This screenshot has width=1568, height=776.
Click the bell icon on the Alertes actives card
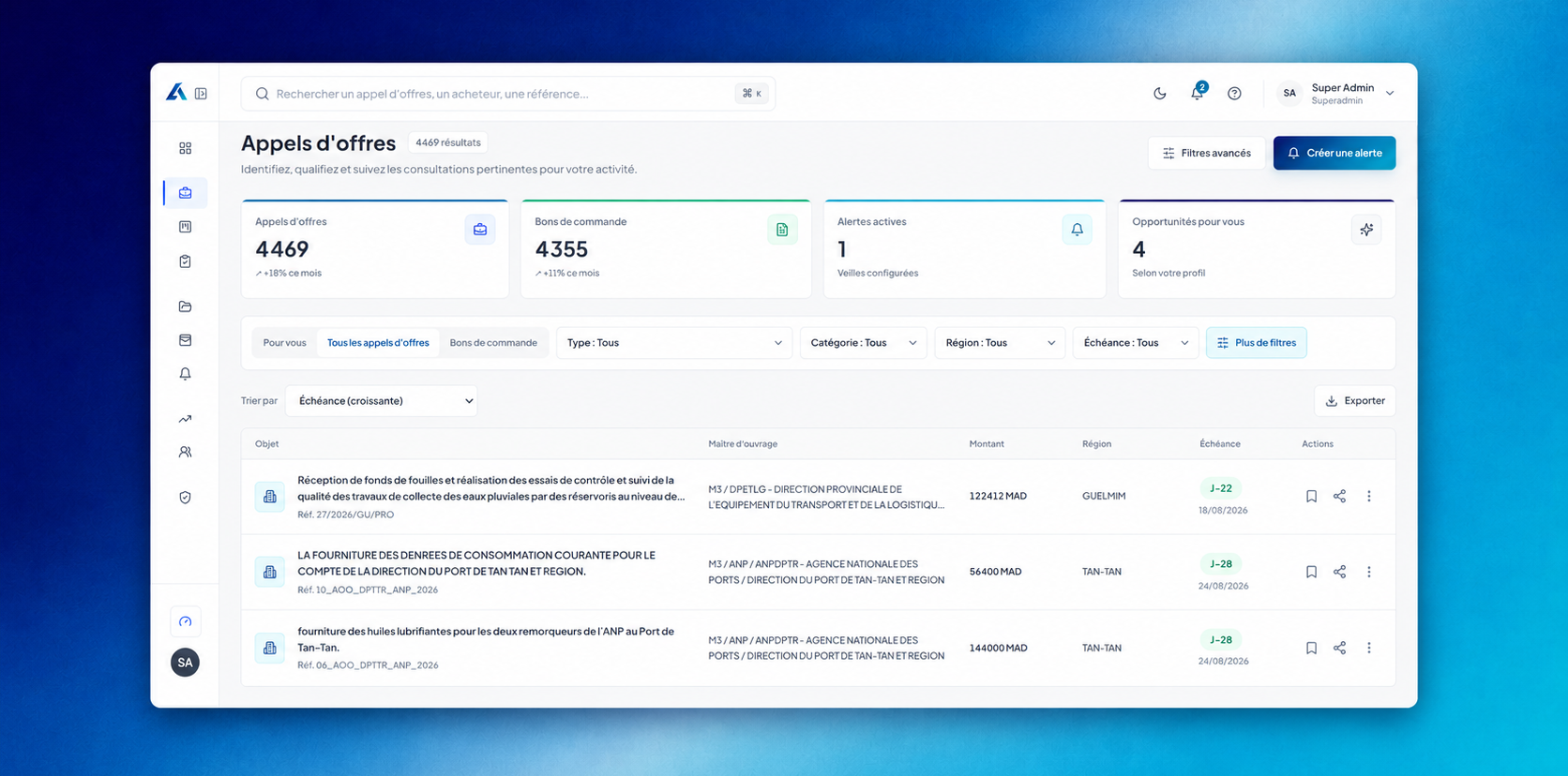[x=1077, y=230]
